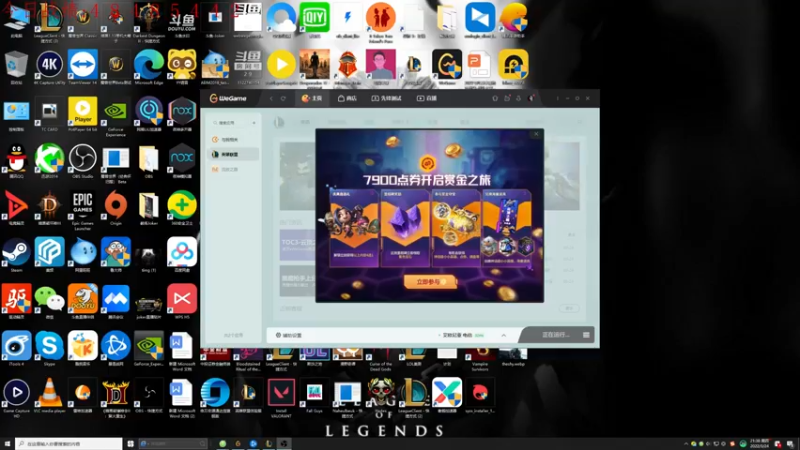Open the Epic Games Launcher shortcut
This screenshot has height=450, width=800.
tap(83, 210)
